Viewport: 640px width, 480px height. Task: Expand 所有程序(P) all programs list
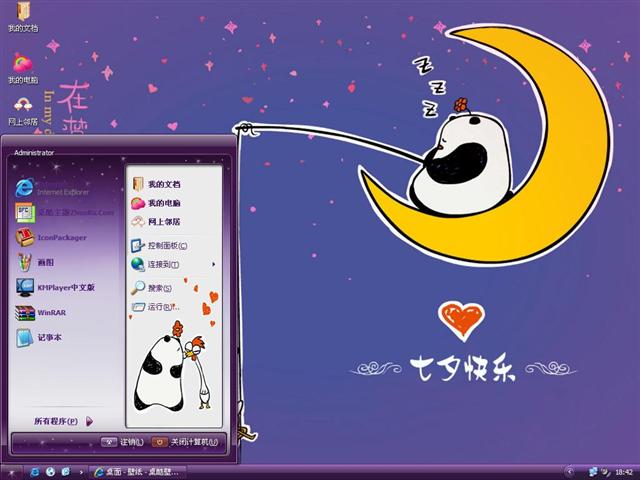64,421
